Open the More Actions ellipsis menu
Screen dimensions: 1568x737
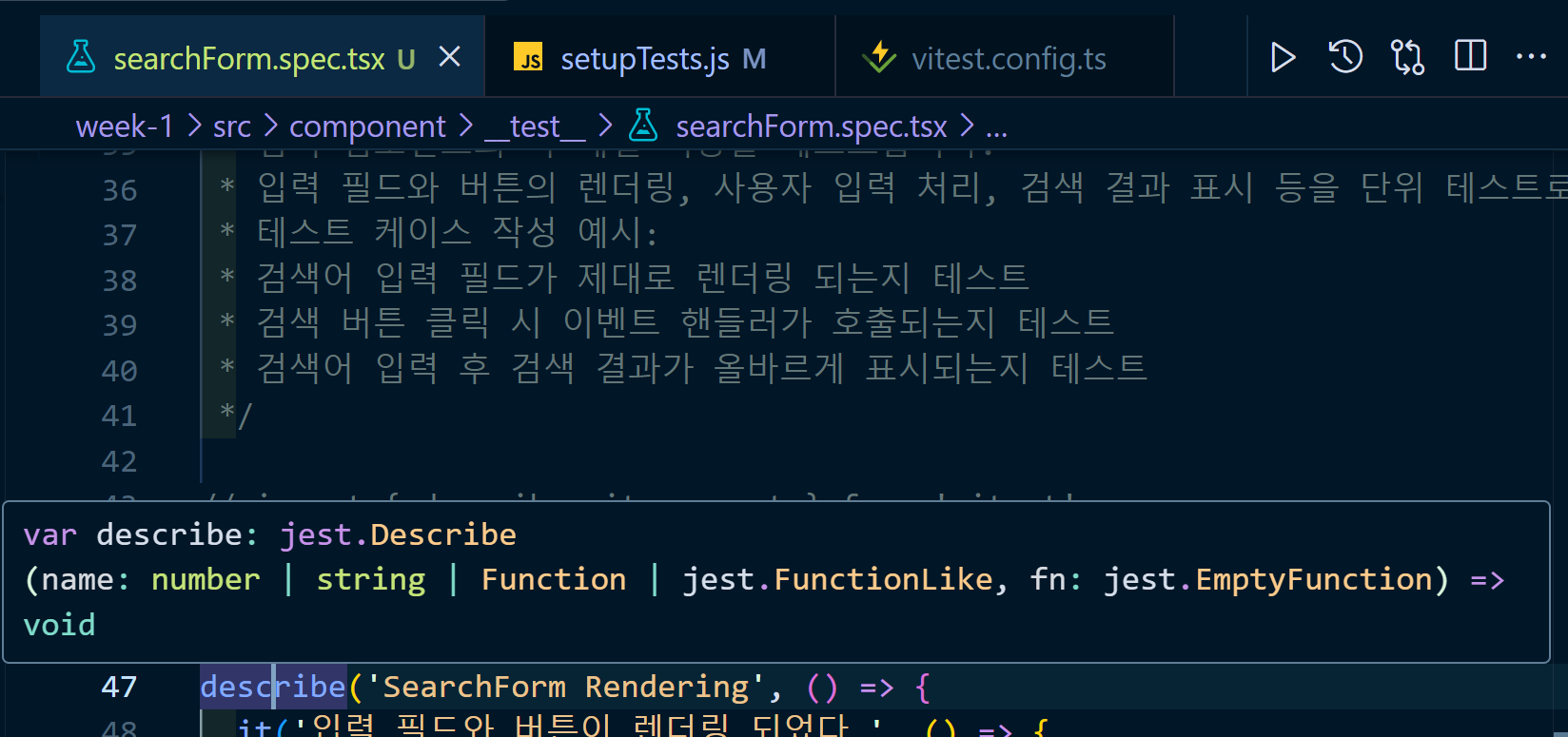tap(1531, 56)
